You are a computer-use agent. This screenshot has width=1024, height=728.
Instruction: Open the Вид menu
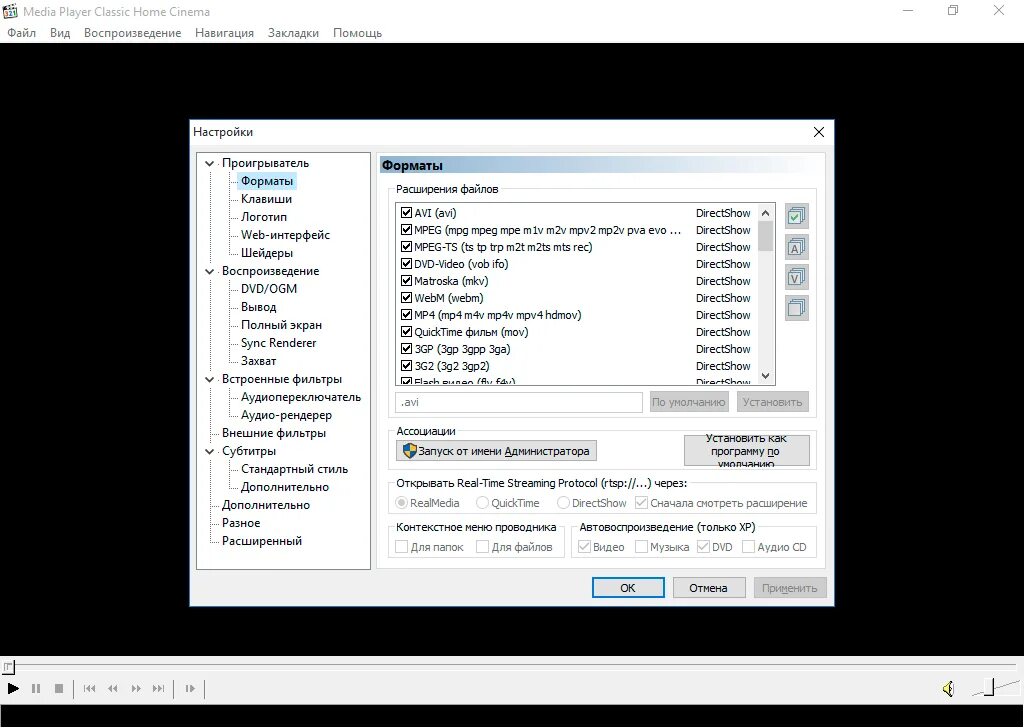pos(59,33)
